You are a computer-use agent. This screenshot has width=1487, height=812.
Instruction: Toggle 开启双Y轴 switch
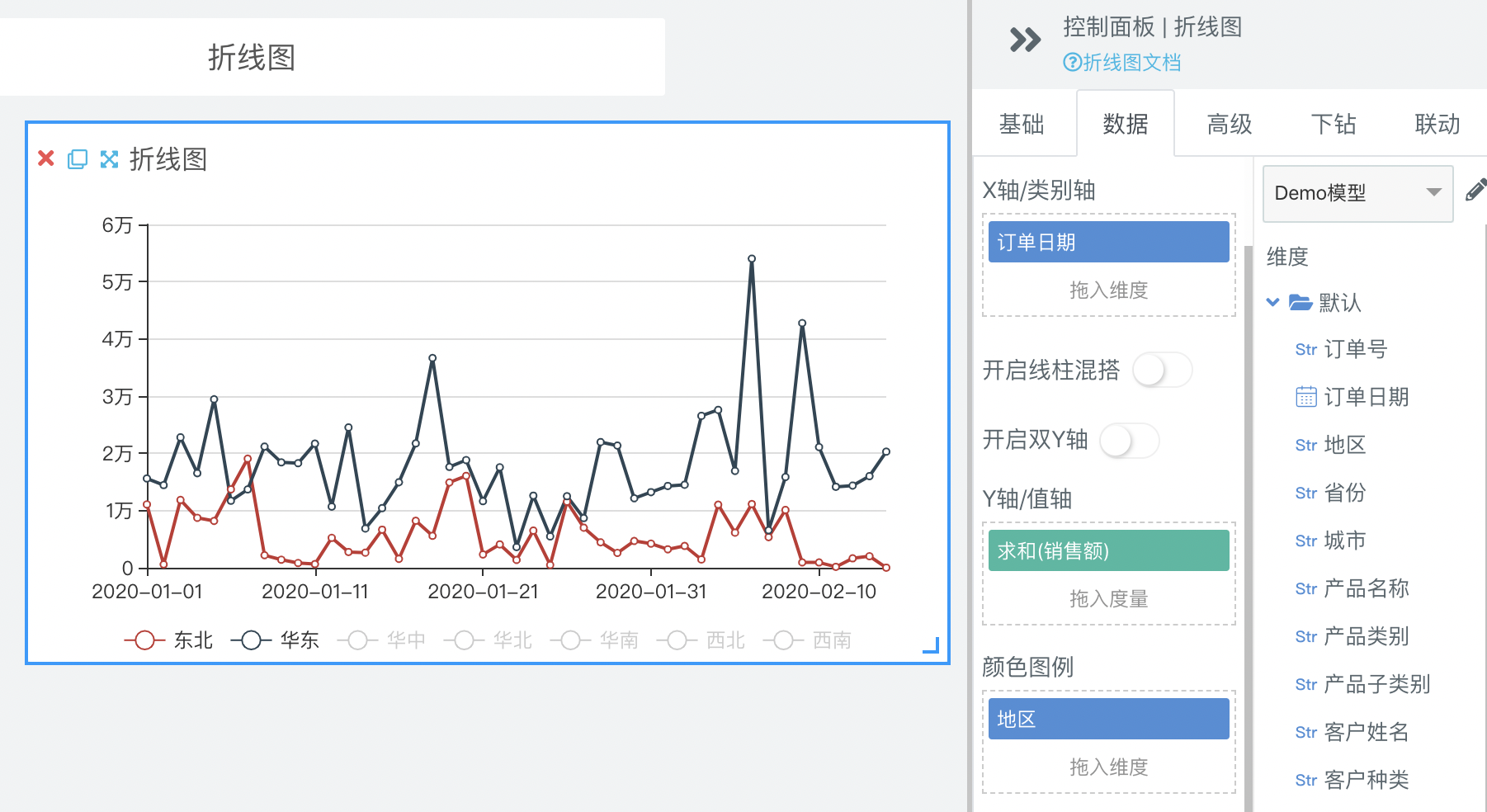[x=1129, y=441]
